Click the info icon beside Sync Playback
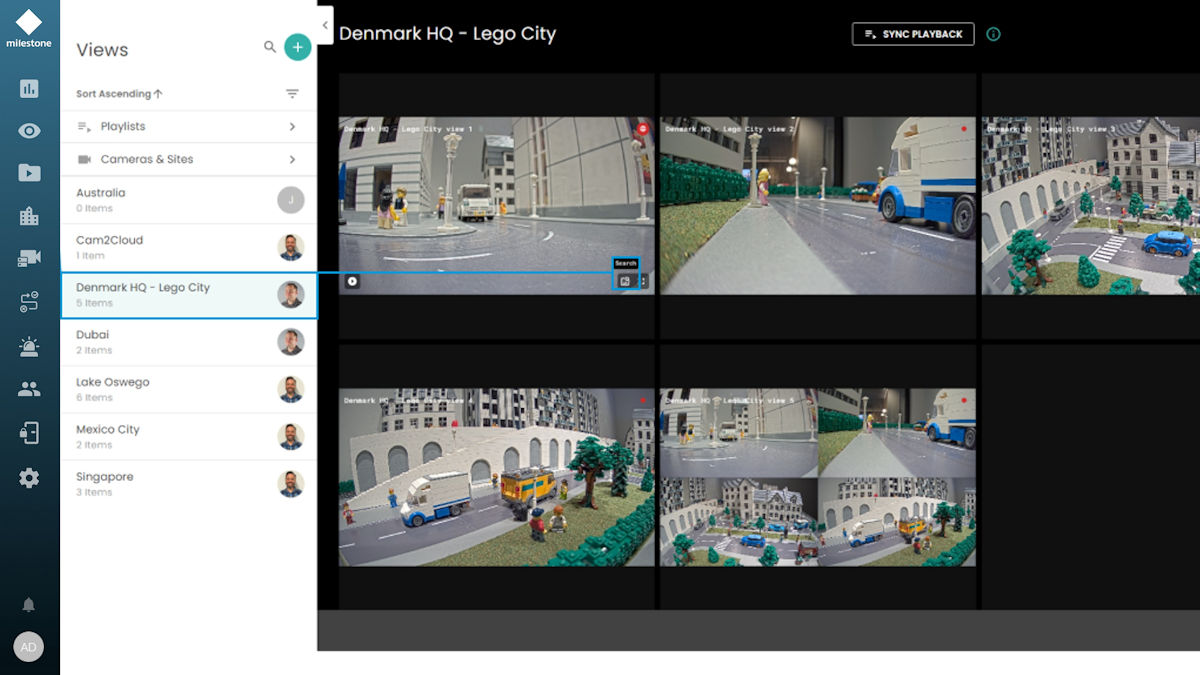Viewport: 1200px width, 675px height. (993, 34)
